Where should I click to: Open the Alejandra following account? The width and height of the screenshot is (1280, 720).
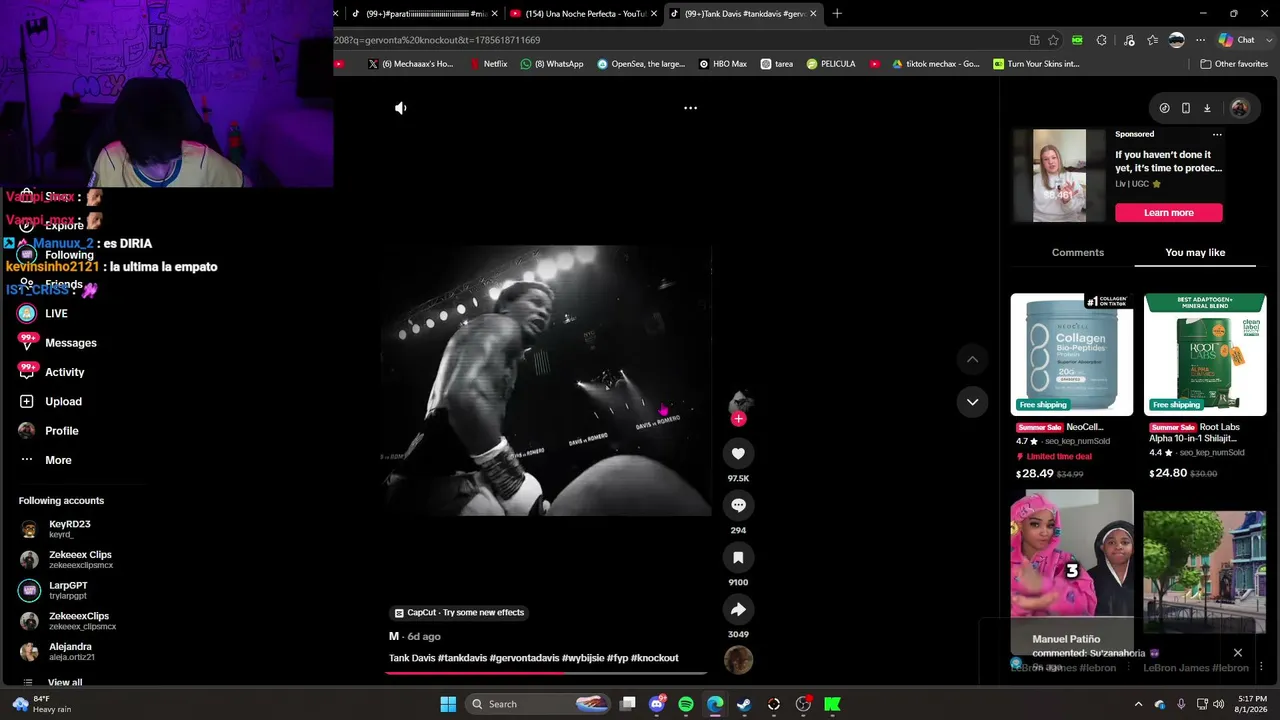[70, 652]
